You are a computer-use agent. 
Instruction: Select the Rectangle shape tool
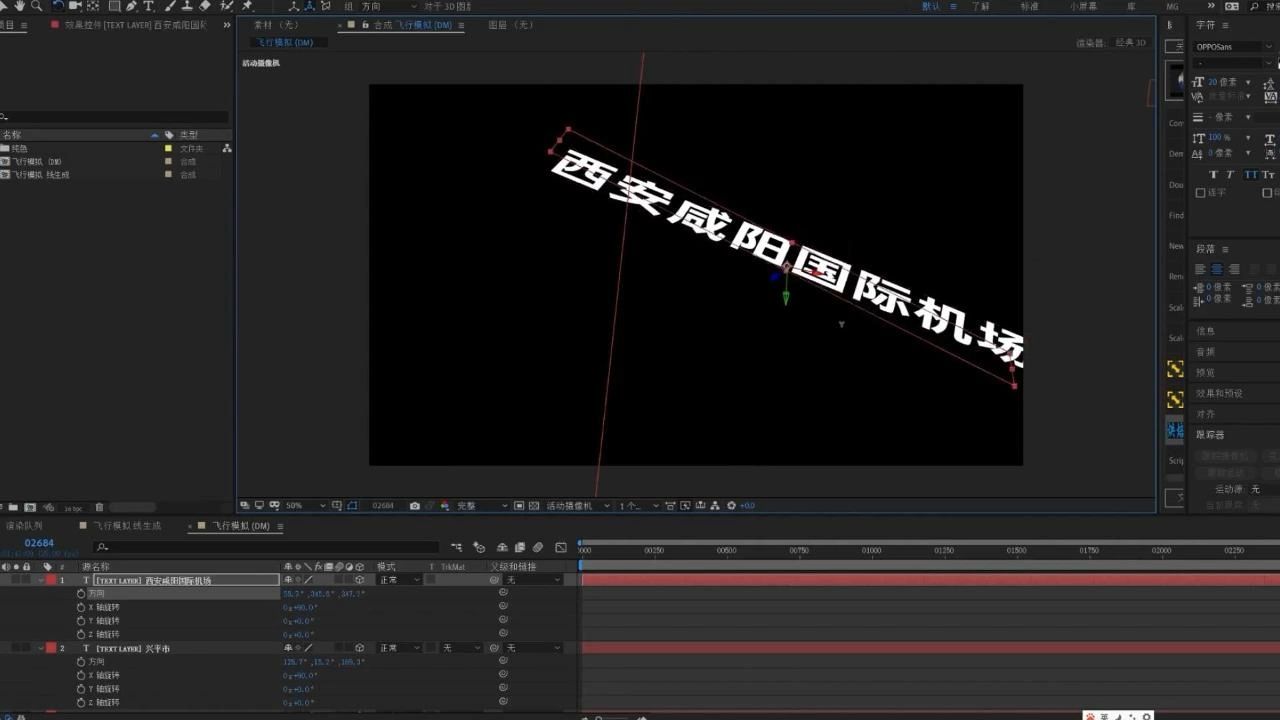114,6
